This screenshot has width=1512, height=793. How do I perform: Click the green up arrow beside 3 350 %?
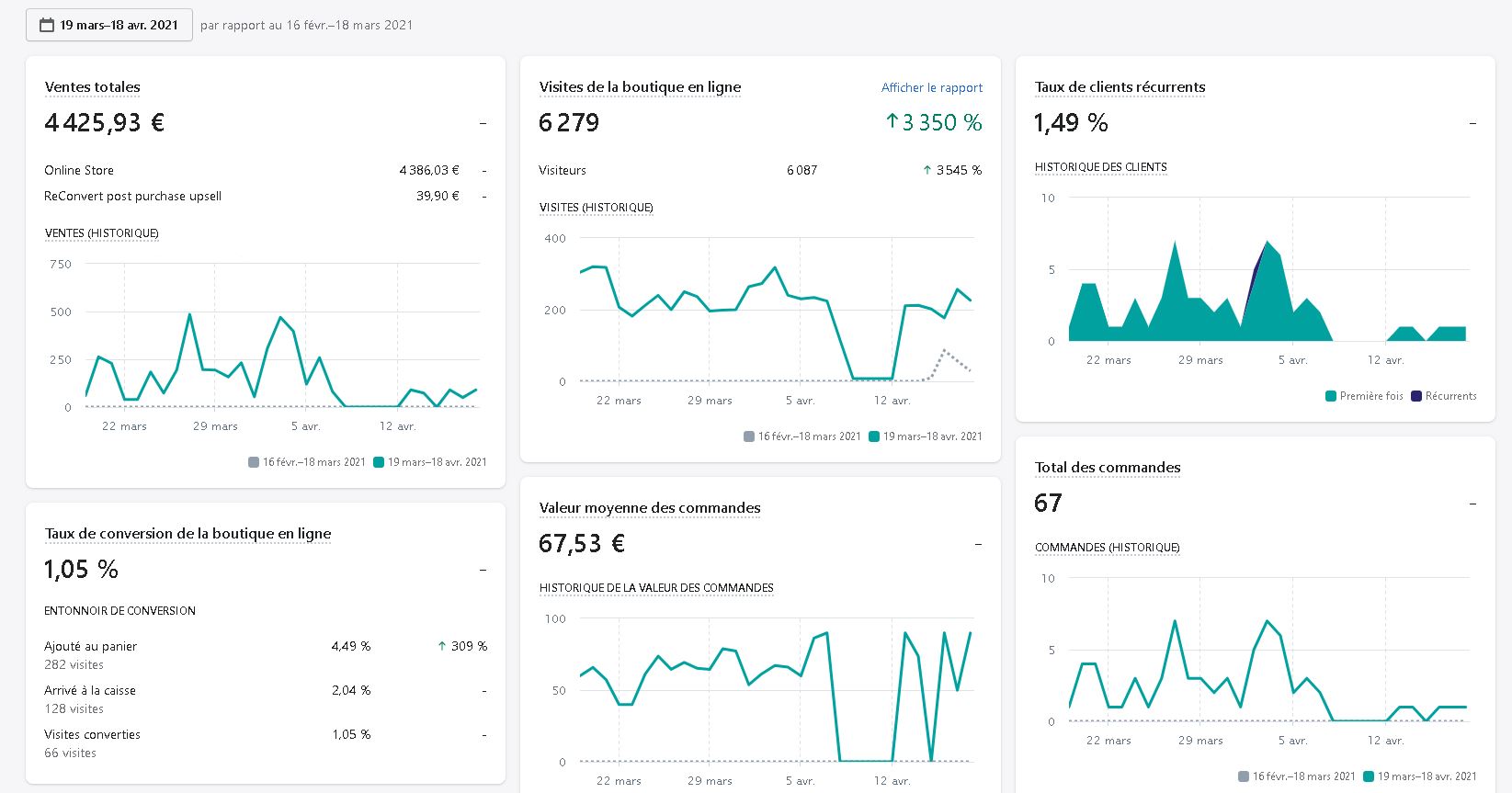pyautogui.click(x=892, y=121)
